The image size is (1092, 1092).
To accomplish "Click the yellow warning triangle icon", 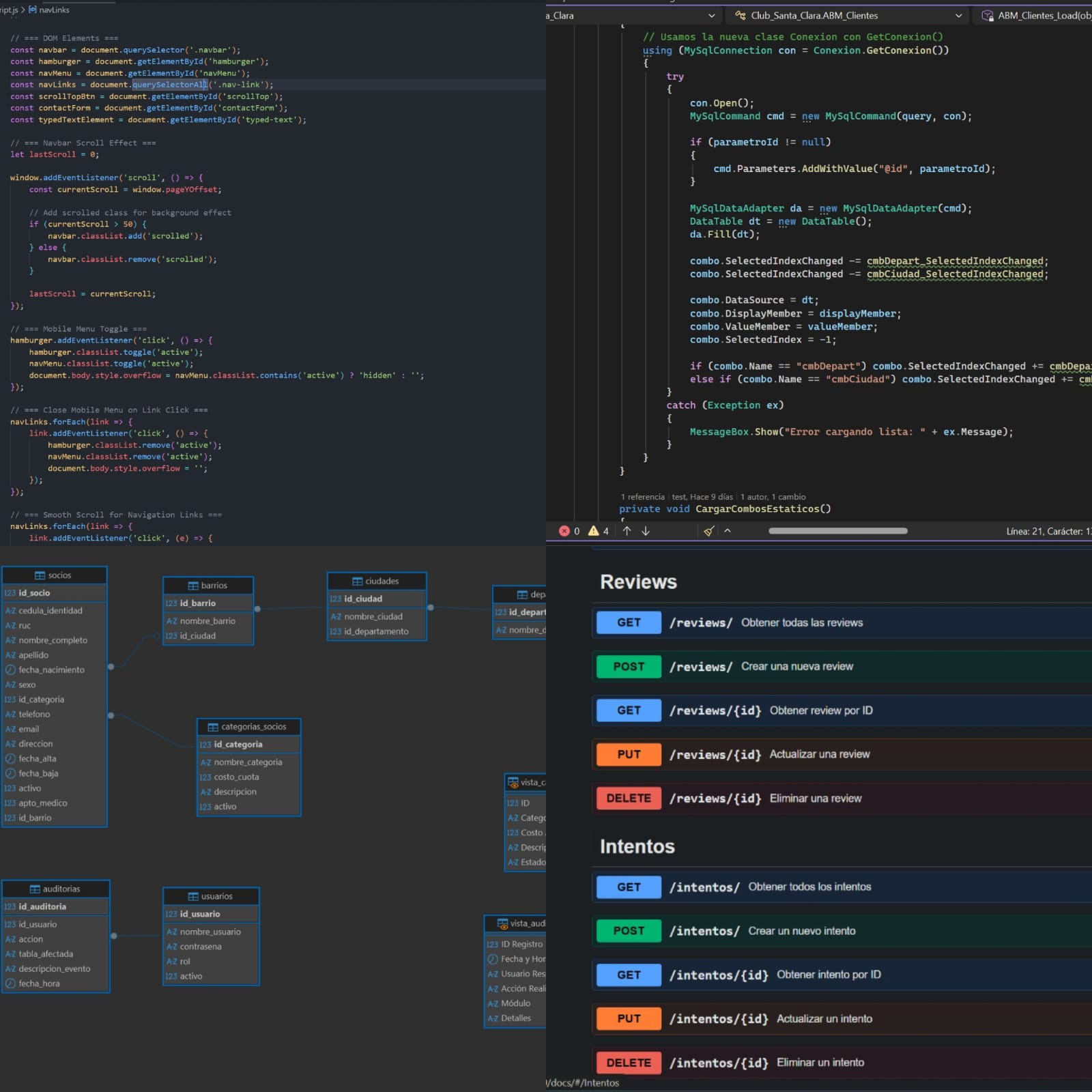I will pyautogui.click(x=593, y=531).
